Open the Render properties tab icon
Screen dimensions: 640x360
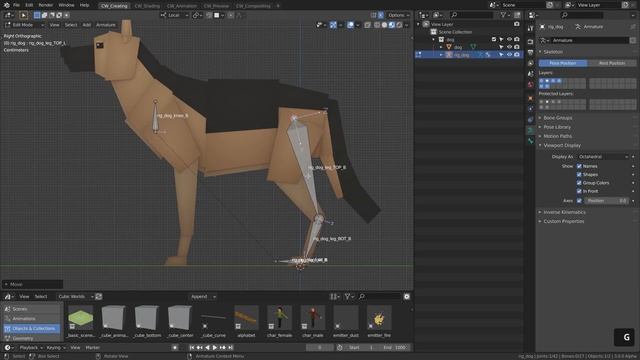(530, 42)
